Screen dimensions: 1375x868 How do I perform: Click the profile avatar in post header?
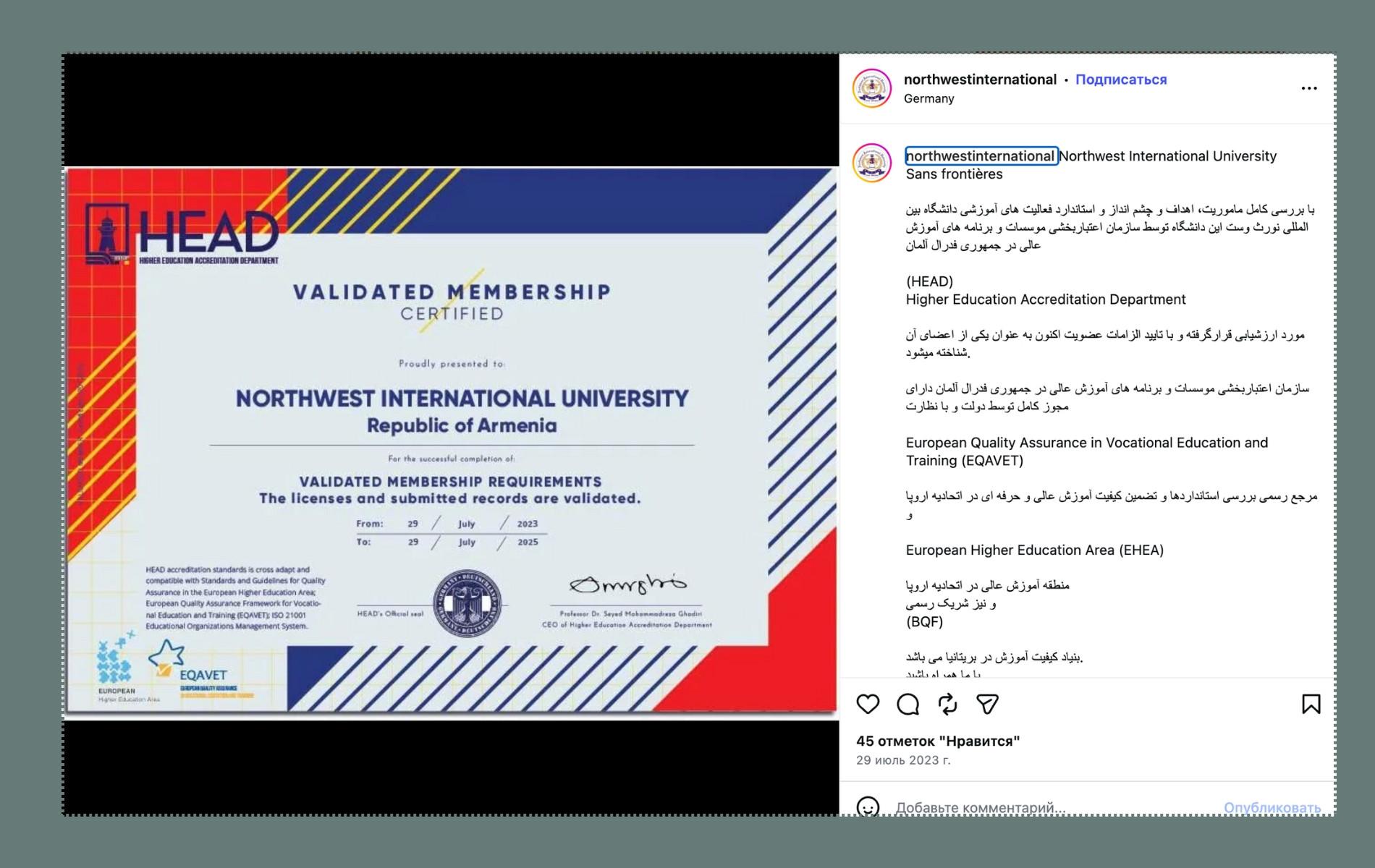point(872,88)
